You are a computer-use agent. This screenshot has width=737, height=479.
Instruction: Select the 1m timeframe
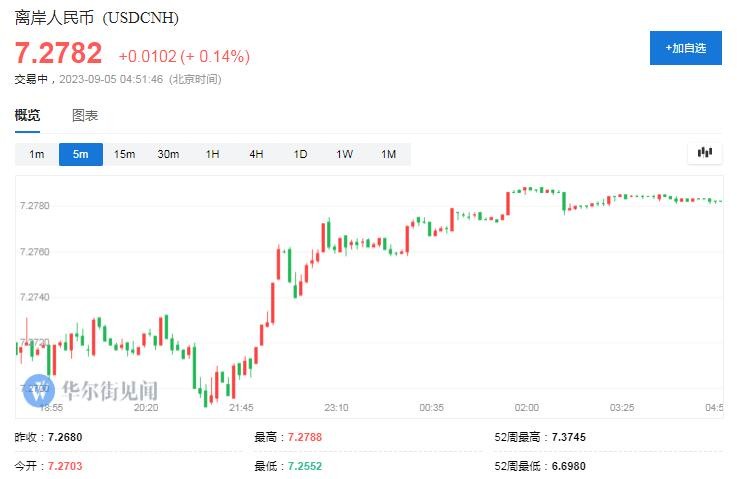point(37,154)
